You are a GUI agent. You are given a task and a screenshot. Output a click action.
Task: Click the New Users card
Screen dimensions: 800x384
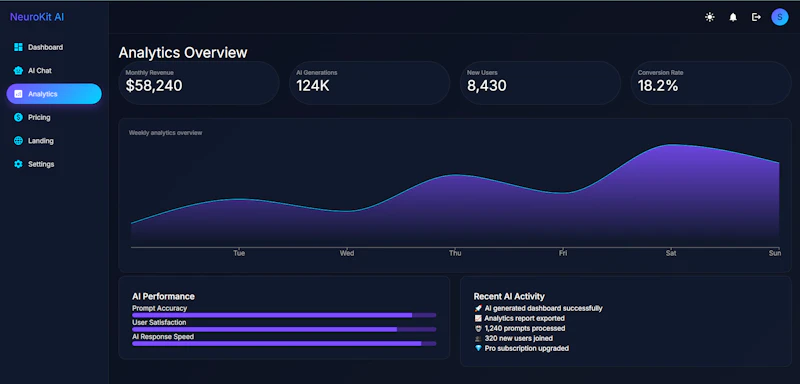540,83
